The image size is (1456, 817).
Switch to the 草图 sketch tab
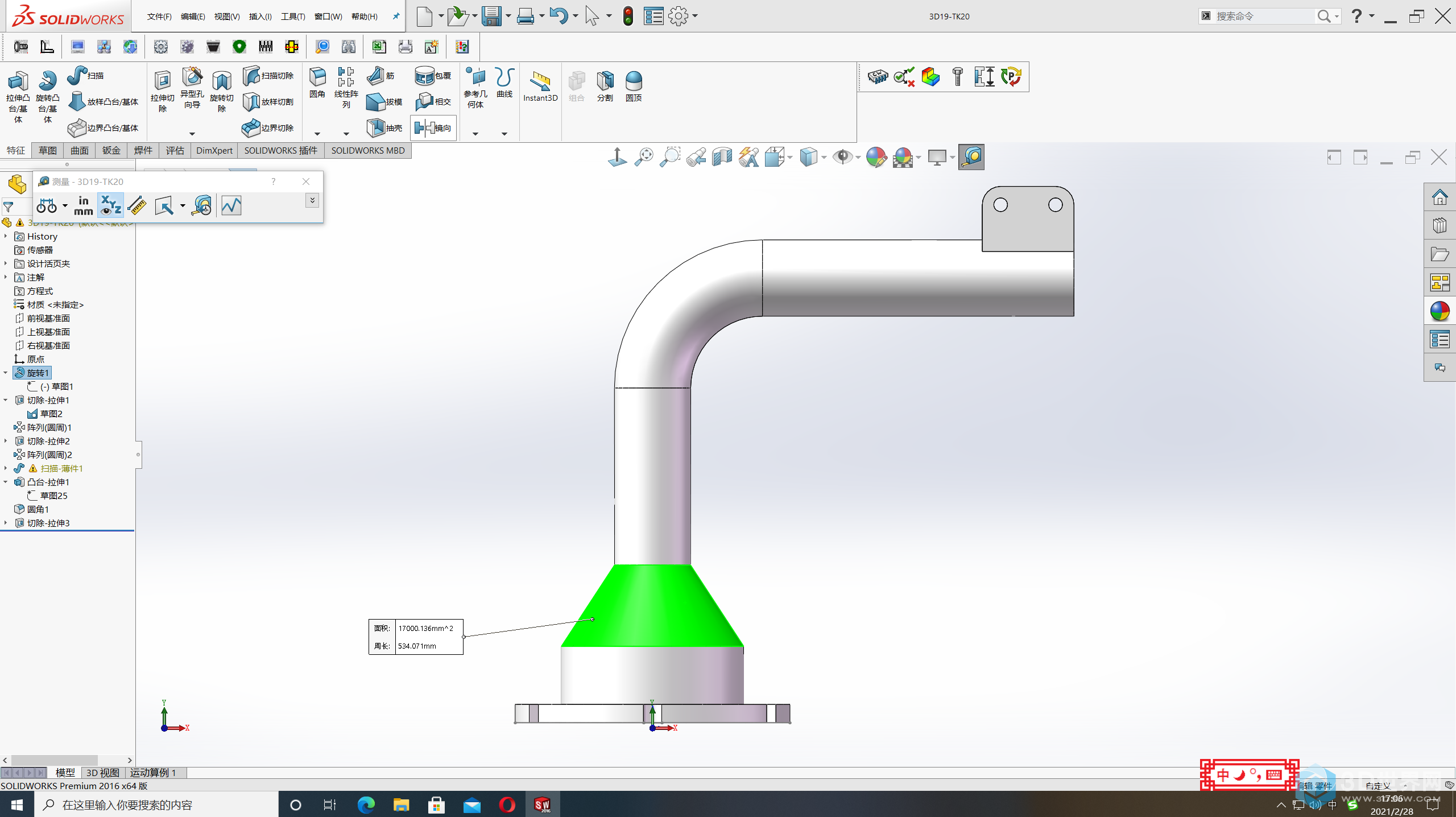pos(48,150)
